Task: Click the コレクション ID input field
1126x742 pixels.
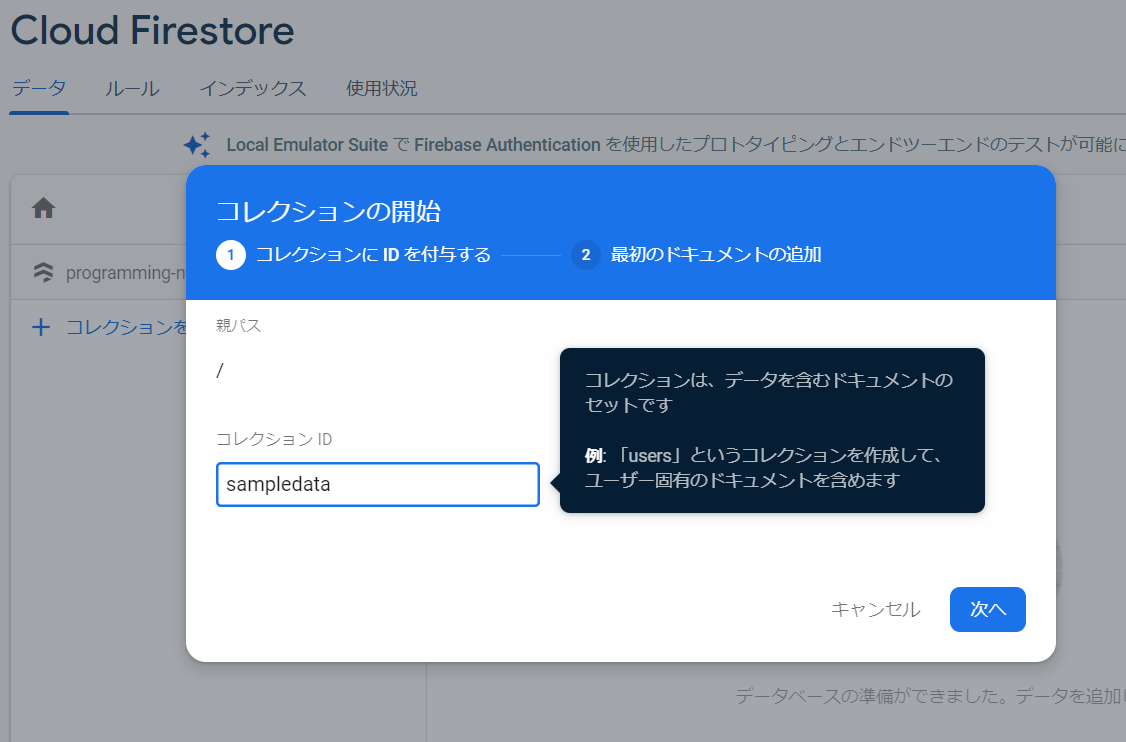Action: [378, 484]
